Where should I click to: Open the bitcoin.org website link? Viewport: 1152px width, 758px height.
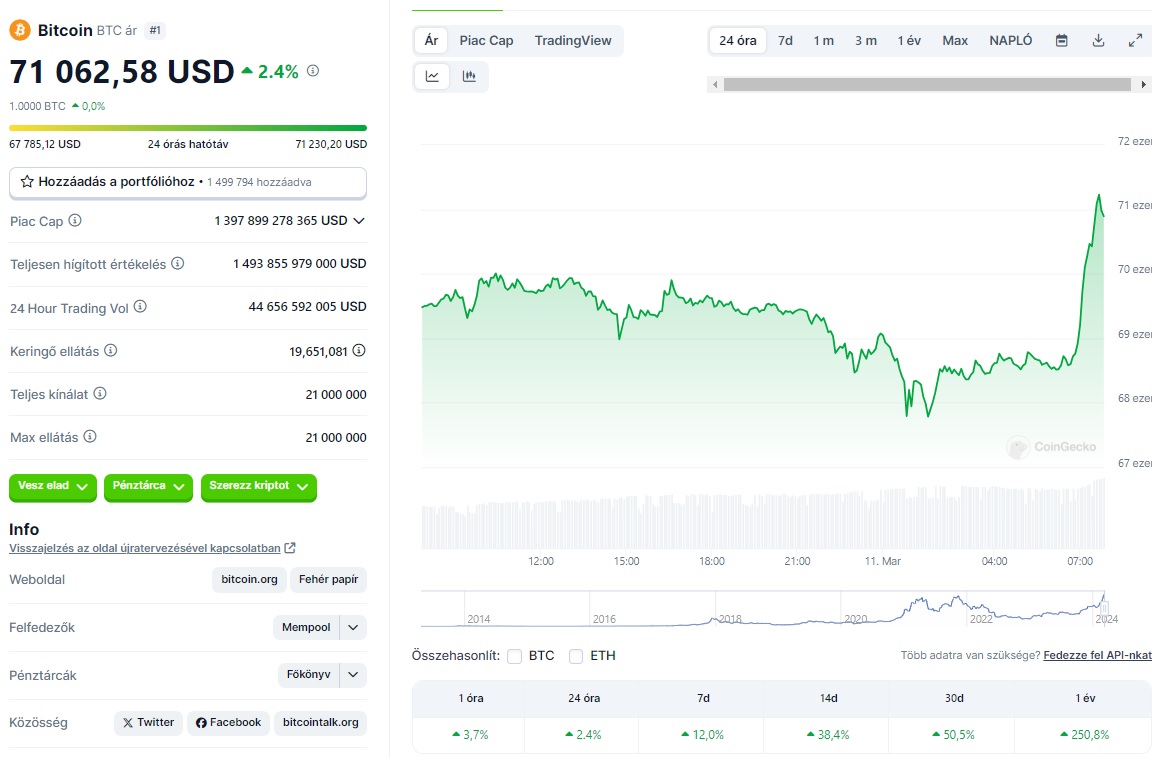pos(249,580)
